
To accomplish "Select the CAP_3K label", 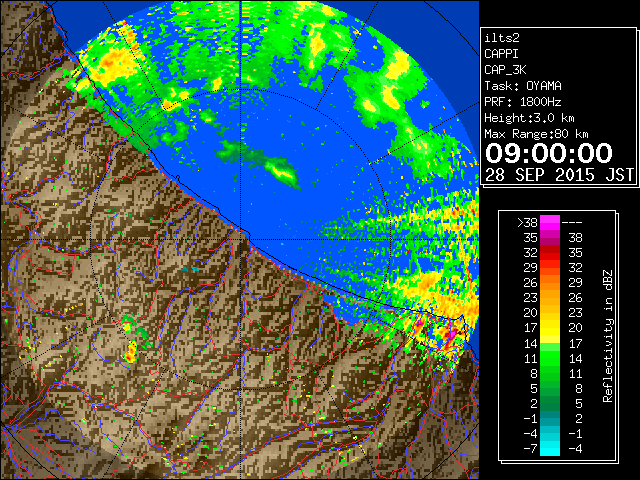I will [x=505, y=70].
